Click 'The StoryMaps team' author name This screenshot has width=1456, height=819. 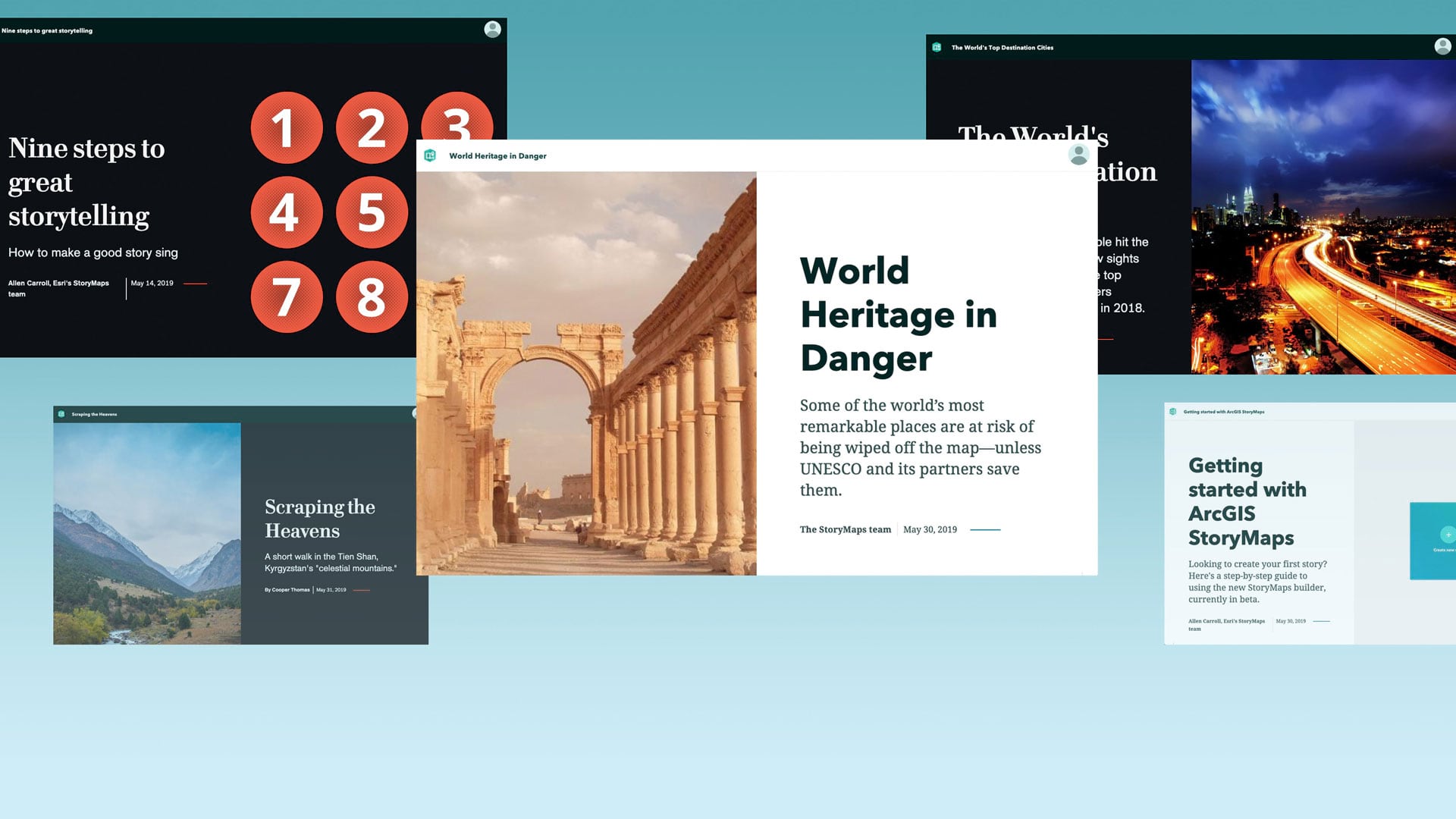pos(845,529)
